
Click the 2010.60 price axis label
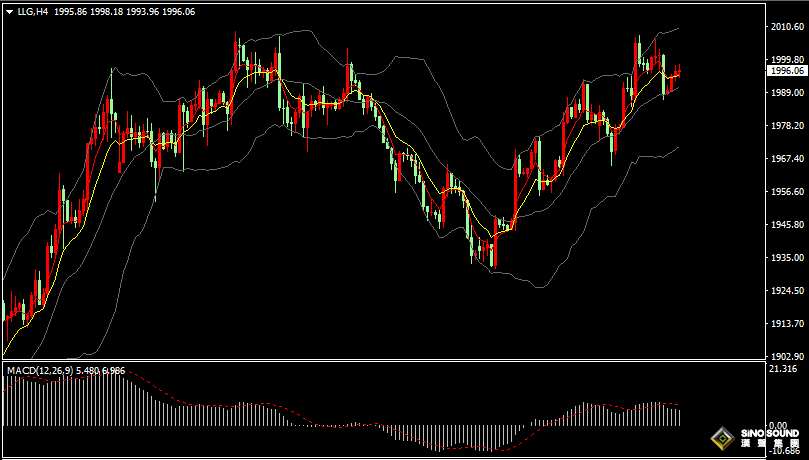784,27
